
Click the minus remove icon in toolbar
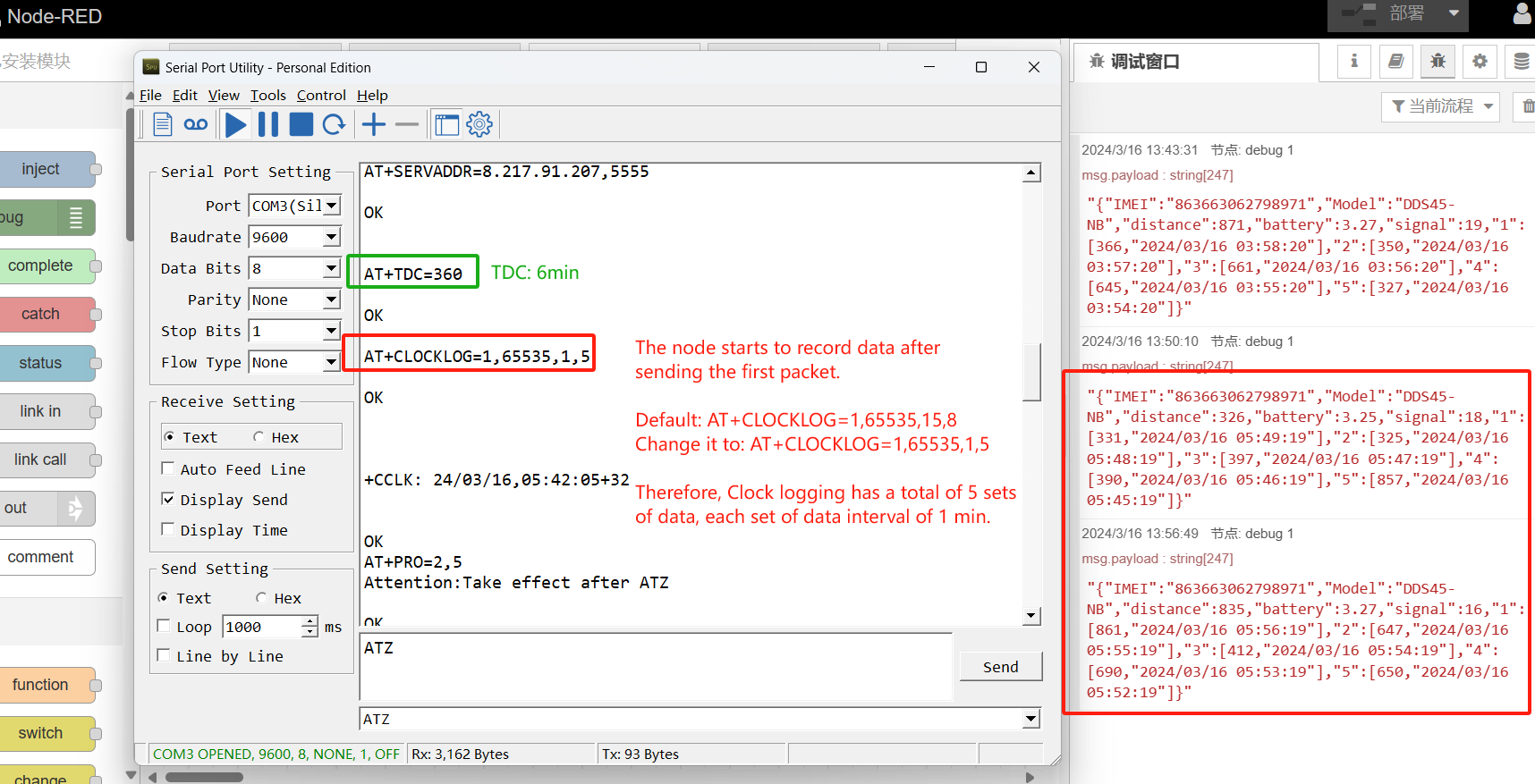pyautogui.click(x=407, y=124)
